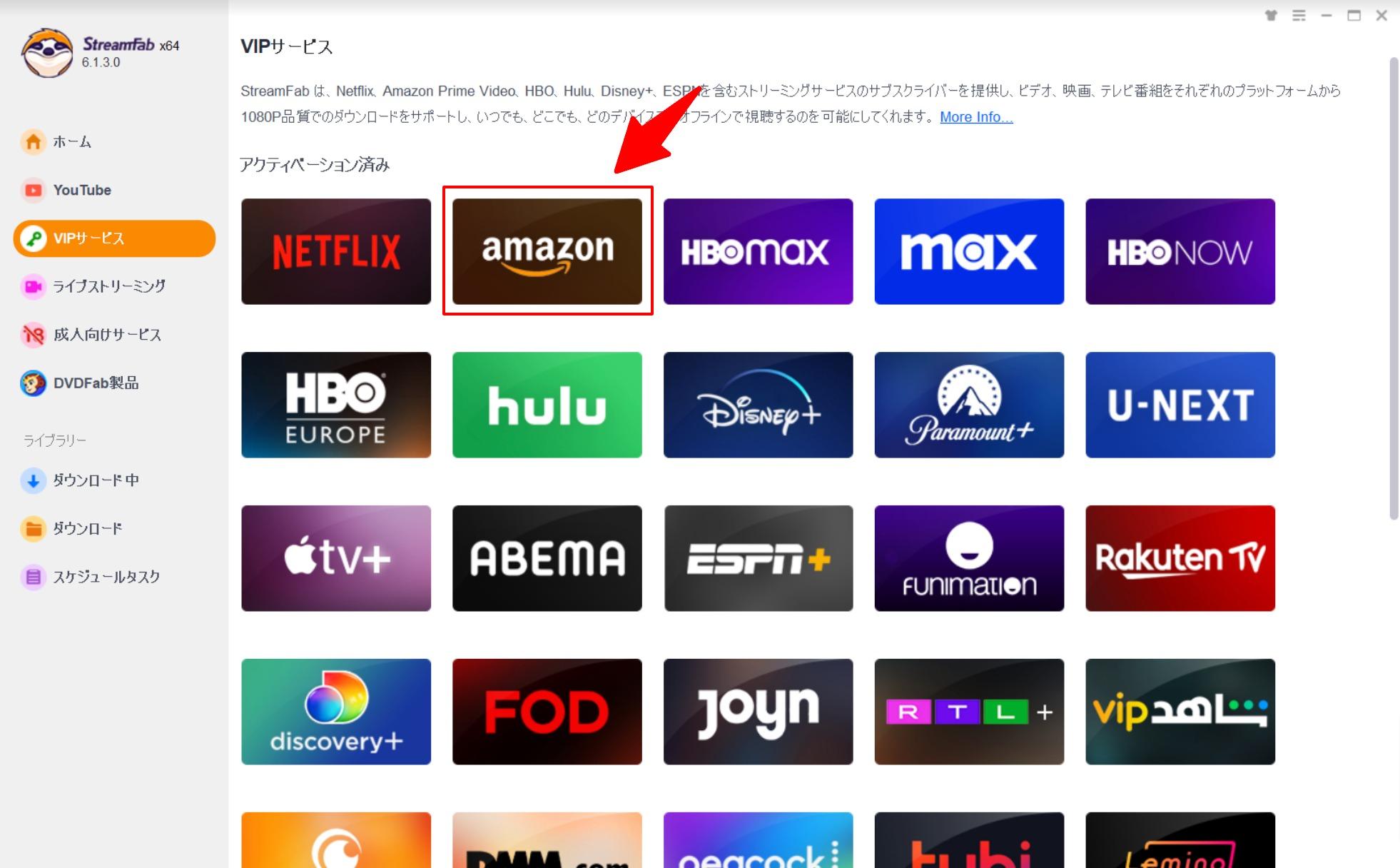Click the DVDFab mascot icon
1400x868 pixels.
(33, 383)
